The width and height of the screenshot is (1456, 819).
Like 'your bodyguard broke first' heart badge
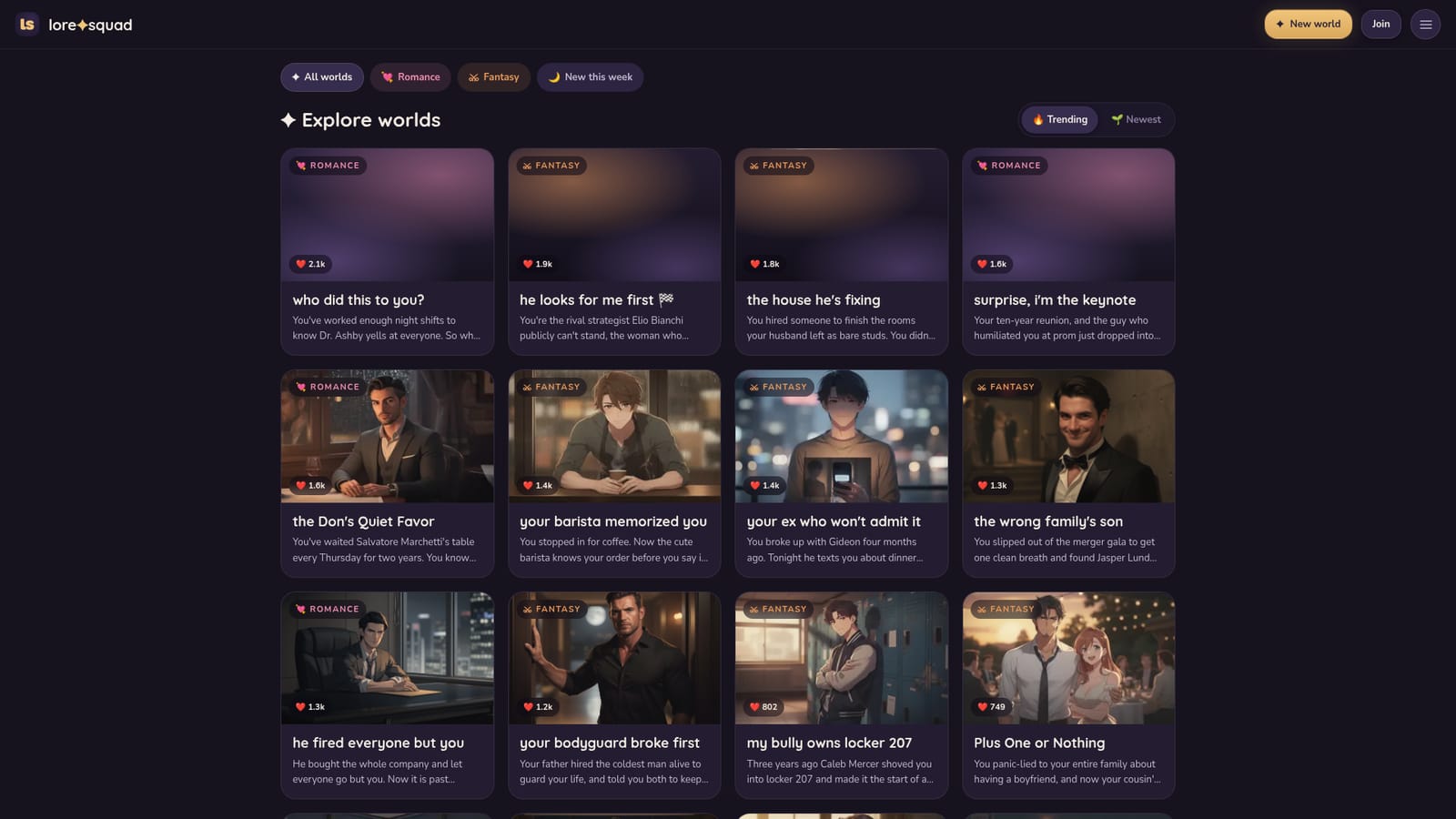tap(538, 707)
